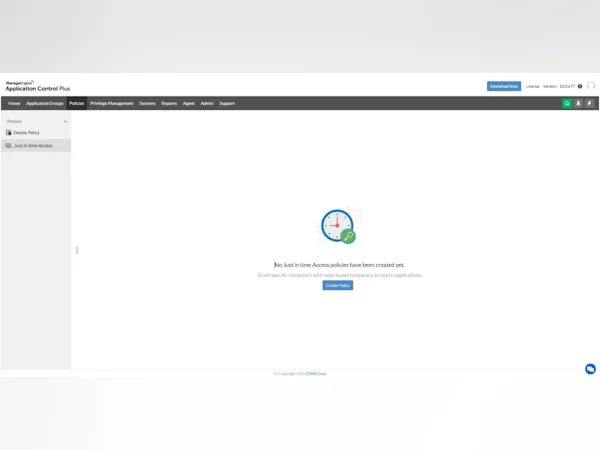The image size is (600, 450).
Task: Open the blue chat bubble icon
Action: pos(590,369)
